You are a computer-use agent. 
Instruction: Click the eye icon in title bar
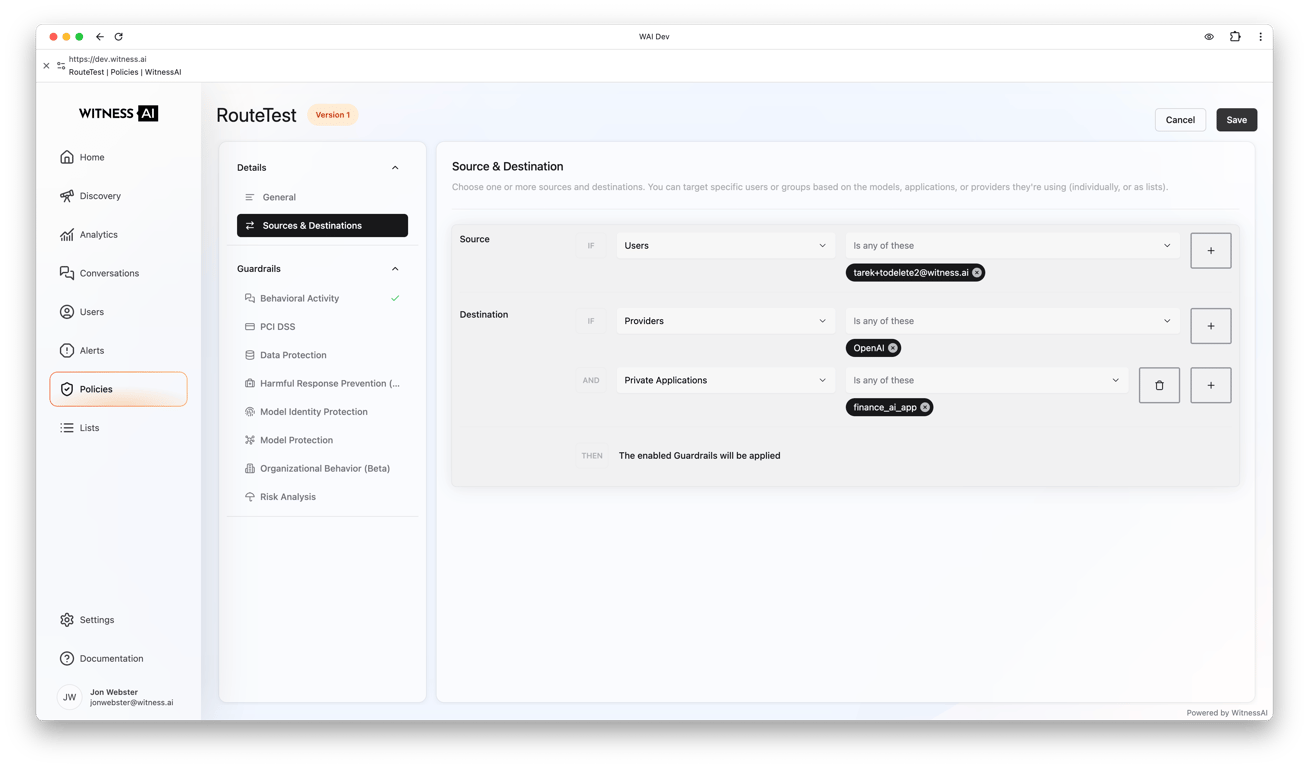point(1209,37)
